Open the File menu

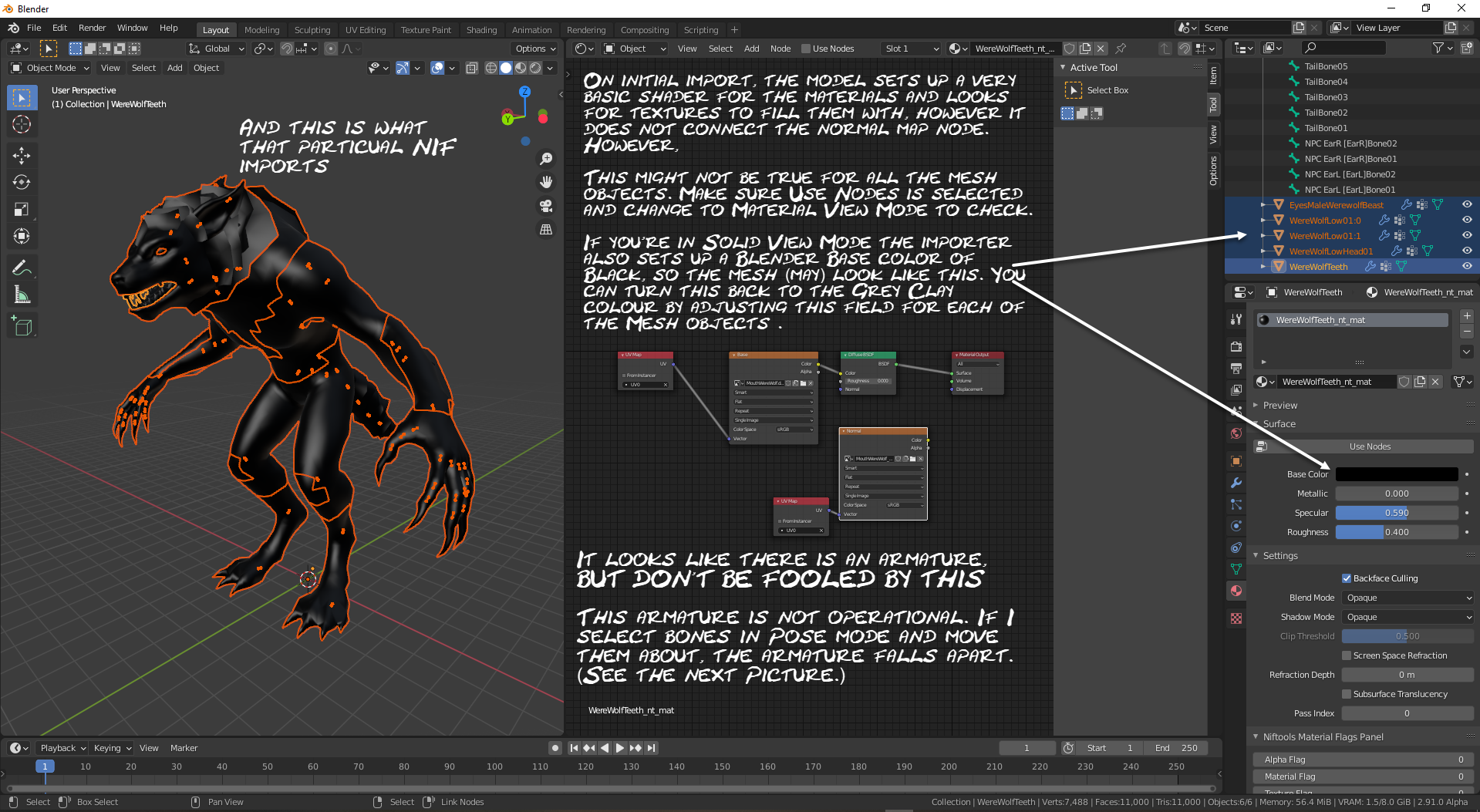pyautogui.click(x=34, y=28)
